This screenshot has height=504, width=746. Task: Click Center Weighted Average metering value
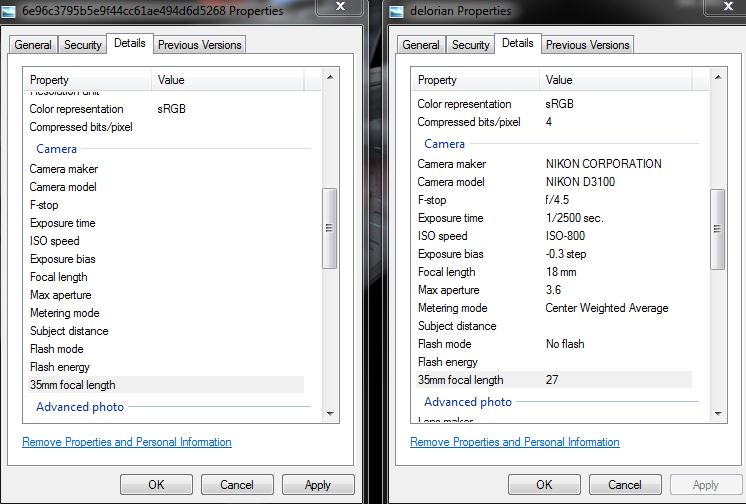[x=607, y=308]
